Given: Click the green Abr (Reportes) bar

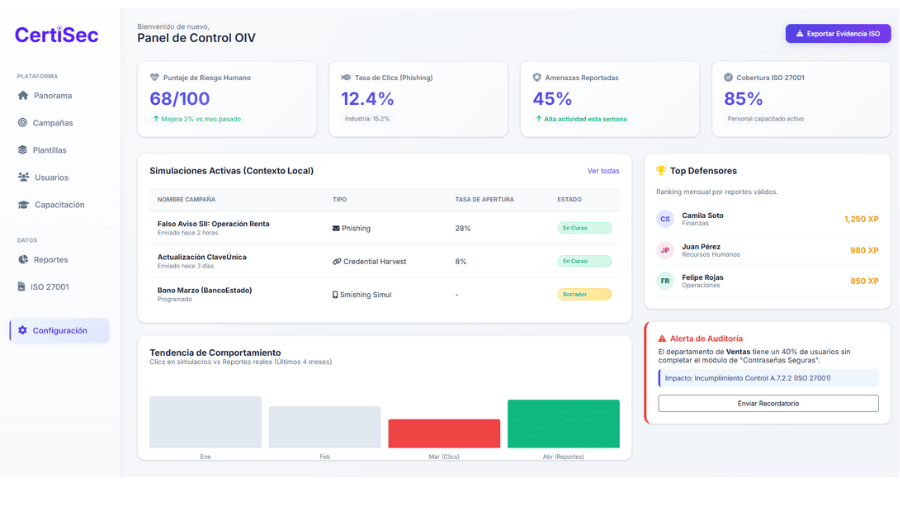Looking at the screenshot, I should tap(563, 424).
